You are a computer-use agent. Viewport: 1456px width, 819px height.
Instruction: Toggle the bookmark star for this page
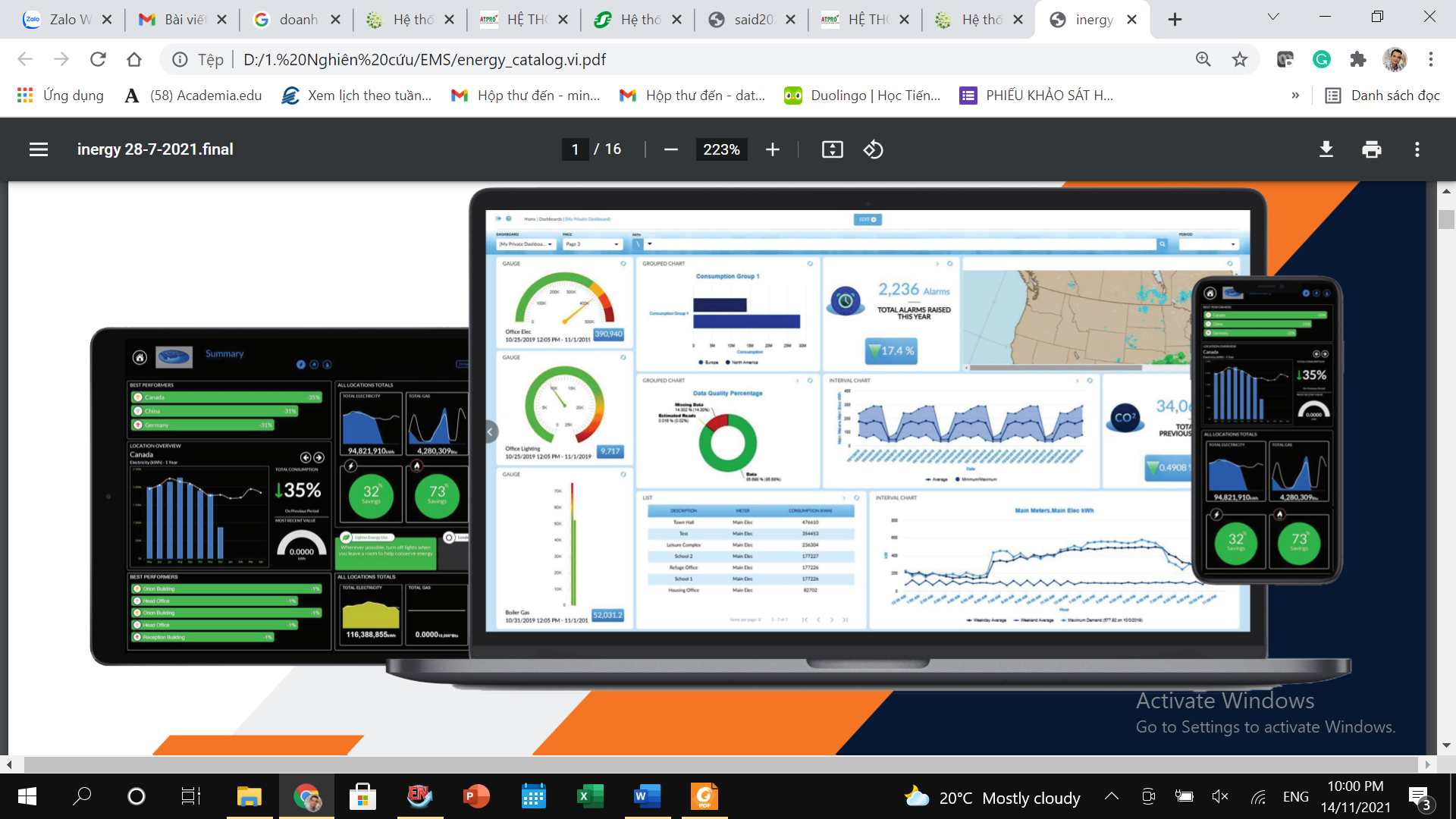coord(1239,58)
